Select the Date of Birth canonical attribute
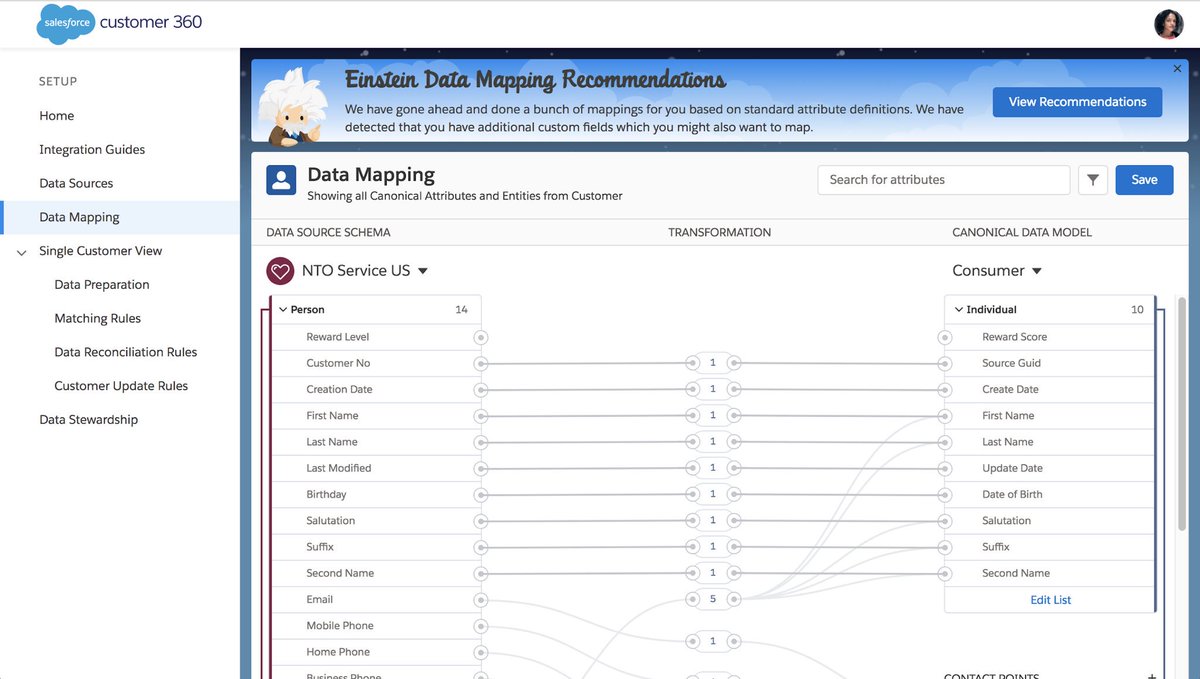 [x=1049, y=494]
